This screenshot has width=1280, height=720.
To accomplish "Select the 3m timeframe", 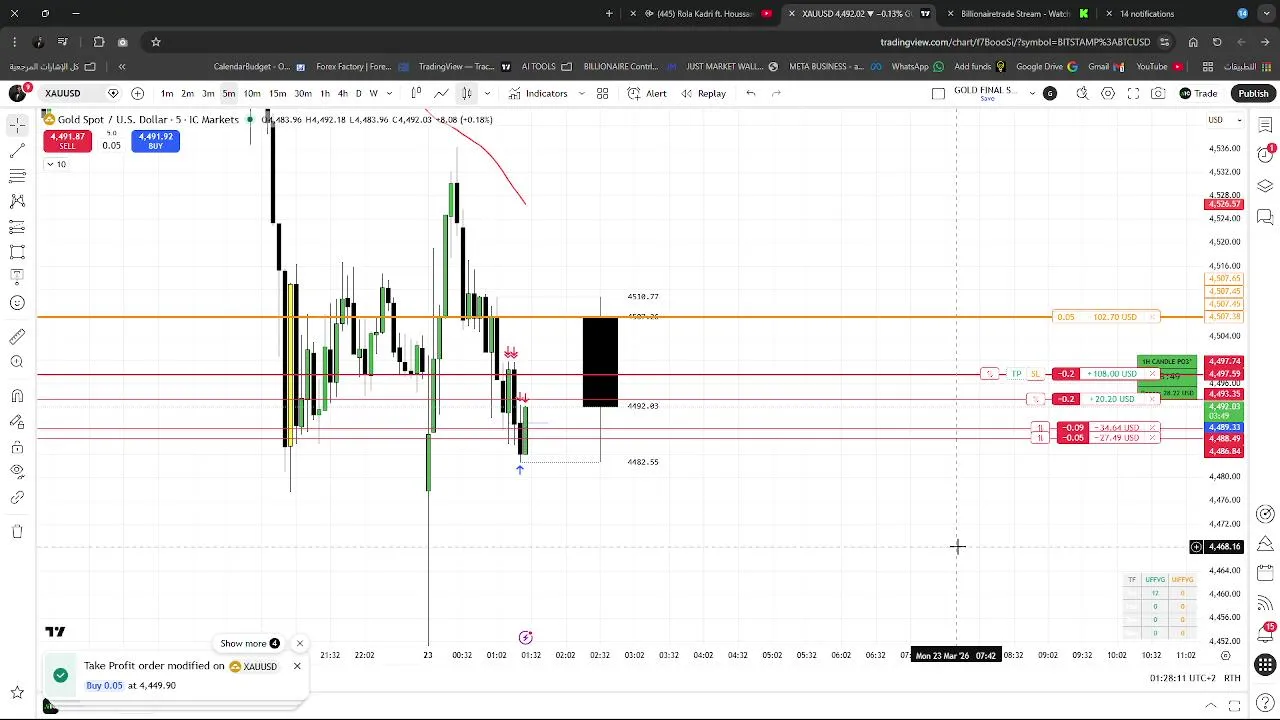I will (x=208, y=93).
